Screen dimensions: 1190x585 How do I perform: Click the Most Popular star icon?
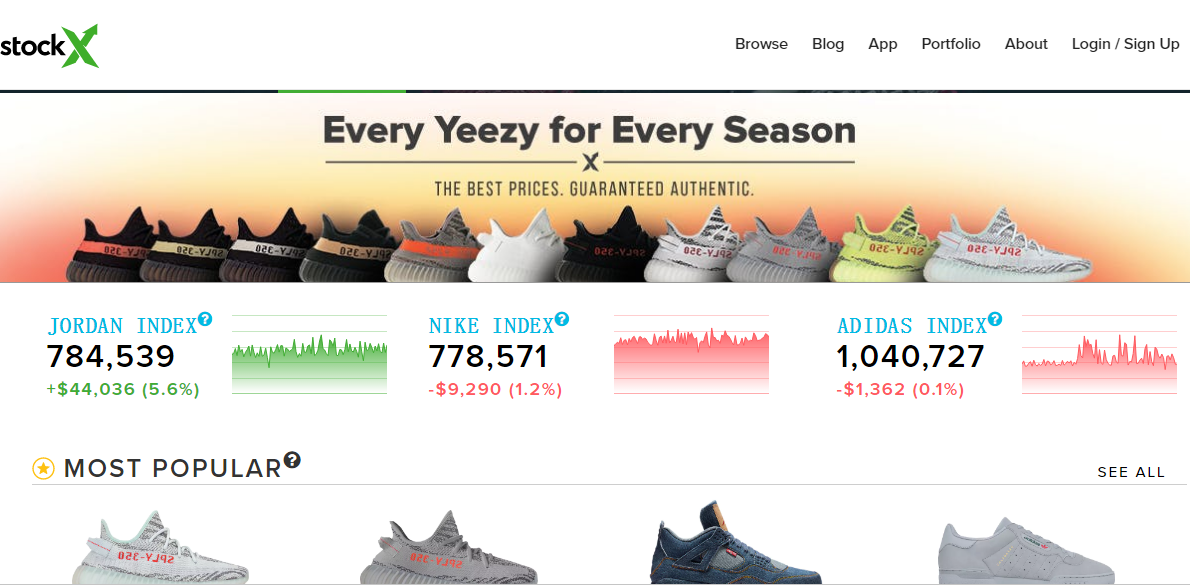click(43, 468)
